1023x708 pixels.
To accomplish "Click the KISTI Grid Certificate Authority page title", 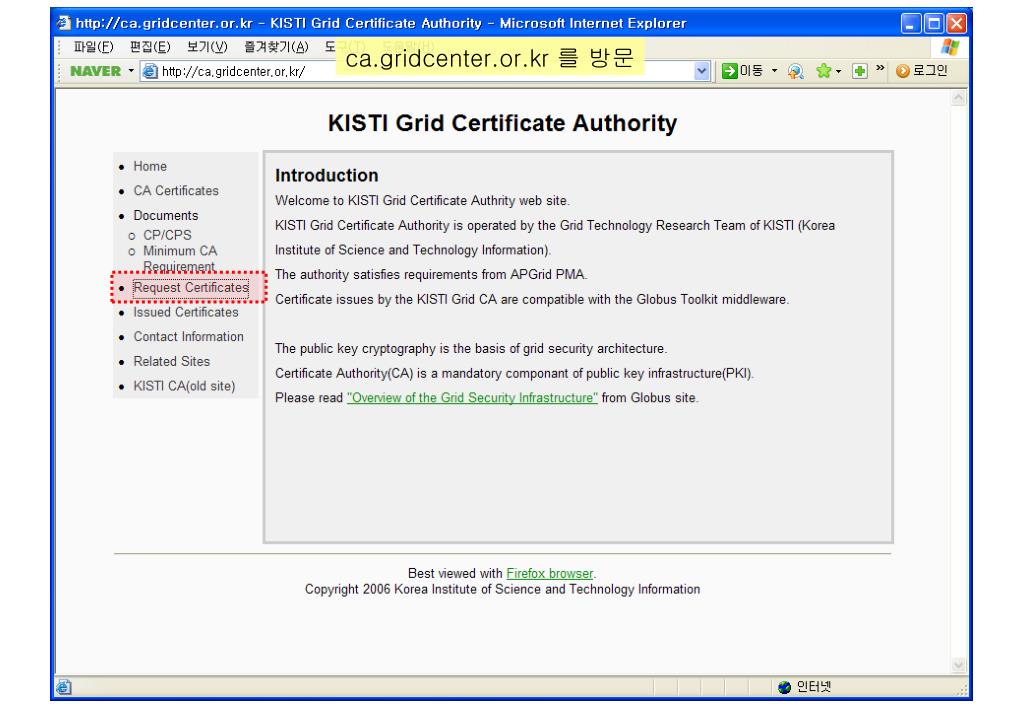I will click(x=502, y=123).
